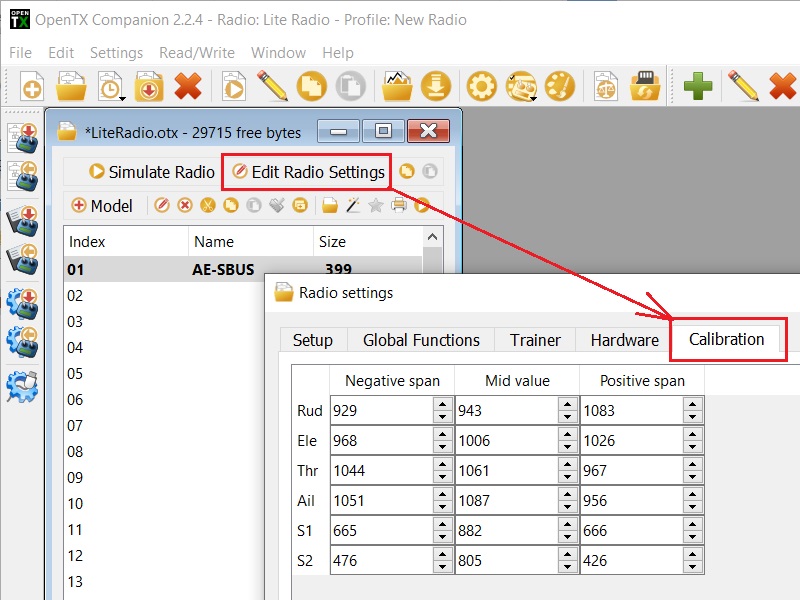Click the printer Print Model icon
Screen dimensions: 800x600
(399, 205)
